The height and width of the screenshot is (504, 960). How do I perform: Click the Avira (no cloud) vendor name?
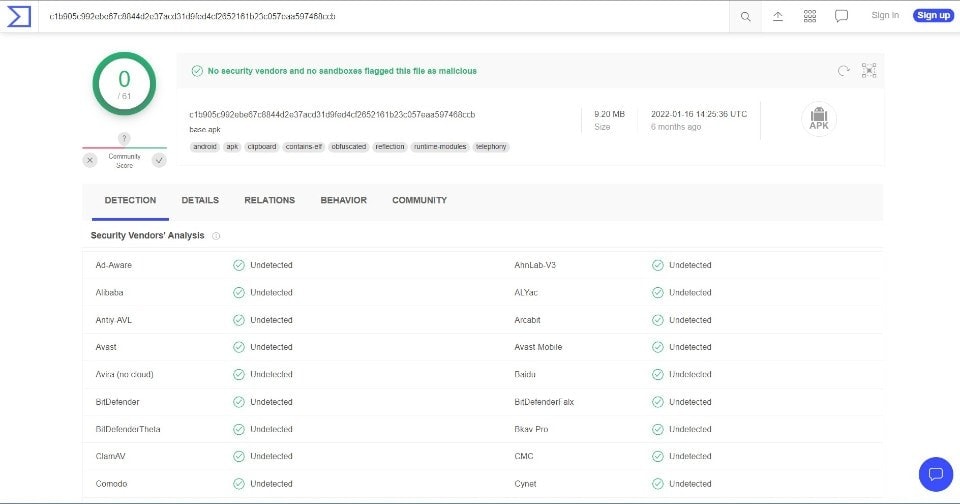[124, 374]
